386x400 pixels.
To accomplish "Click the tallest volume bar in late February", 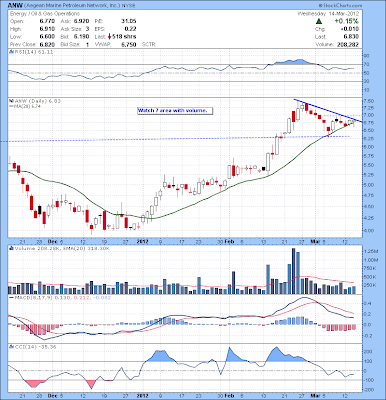I will (294, 271).
